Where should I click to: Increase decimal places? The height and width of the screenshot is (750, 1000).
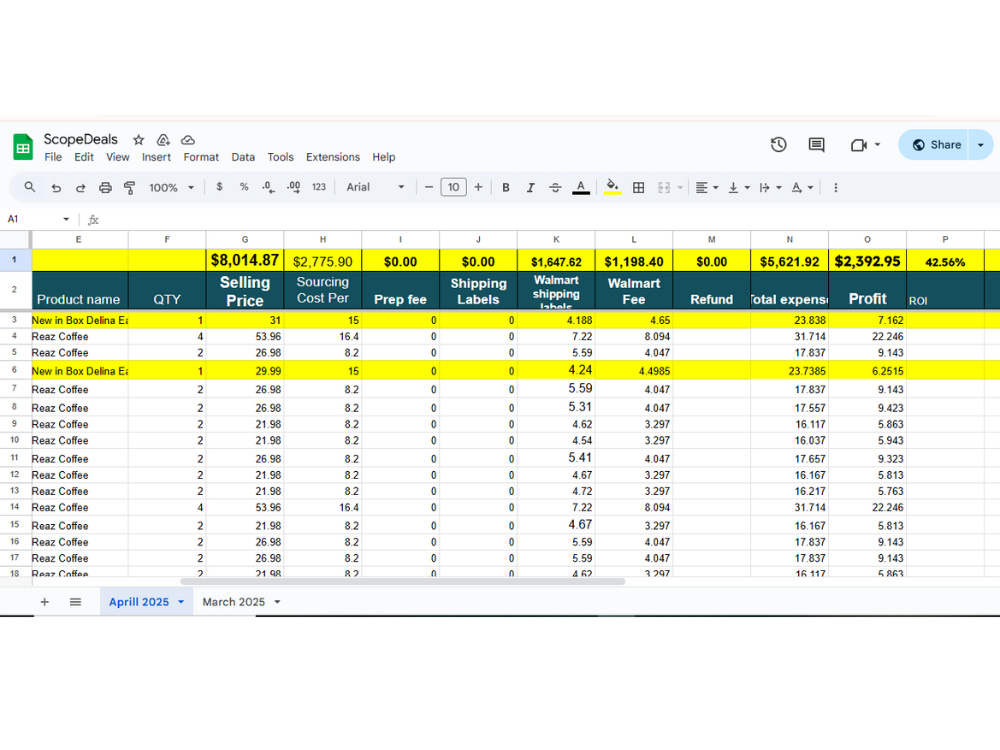(293, 187)
